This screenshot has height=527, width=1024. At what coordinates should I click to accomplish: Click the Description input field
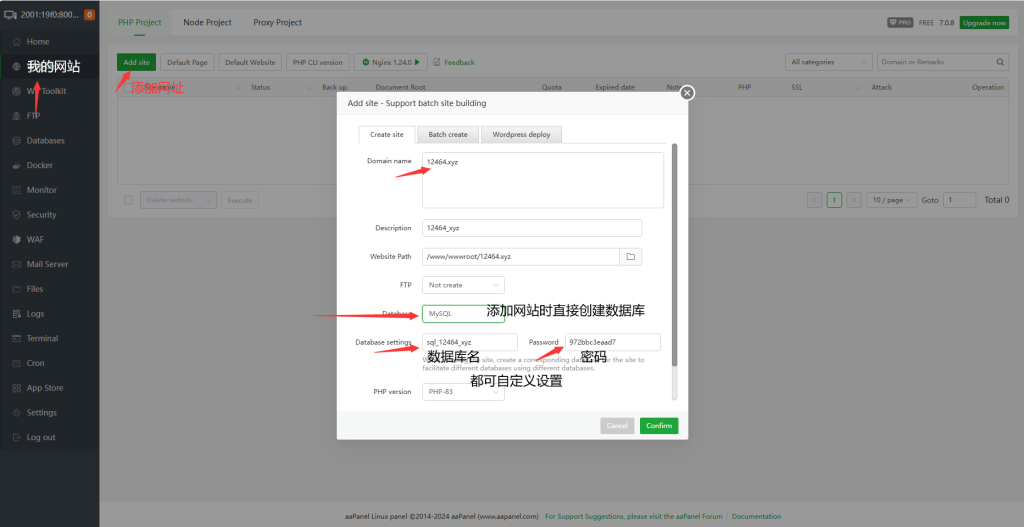click(x=532, y=228)
